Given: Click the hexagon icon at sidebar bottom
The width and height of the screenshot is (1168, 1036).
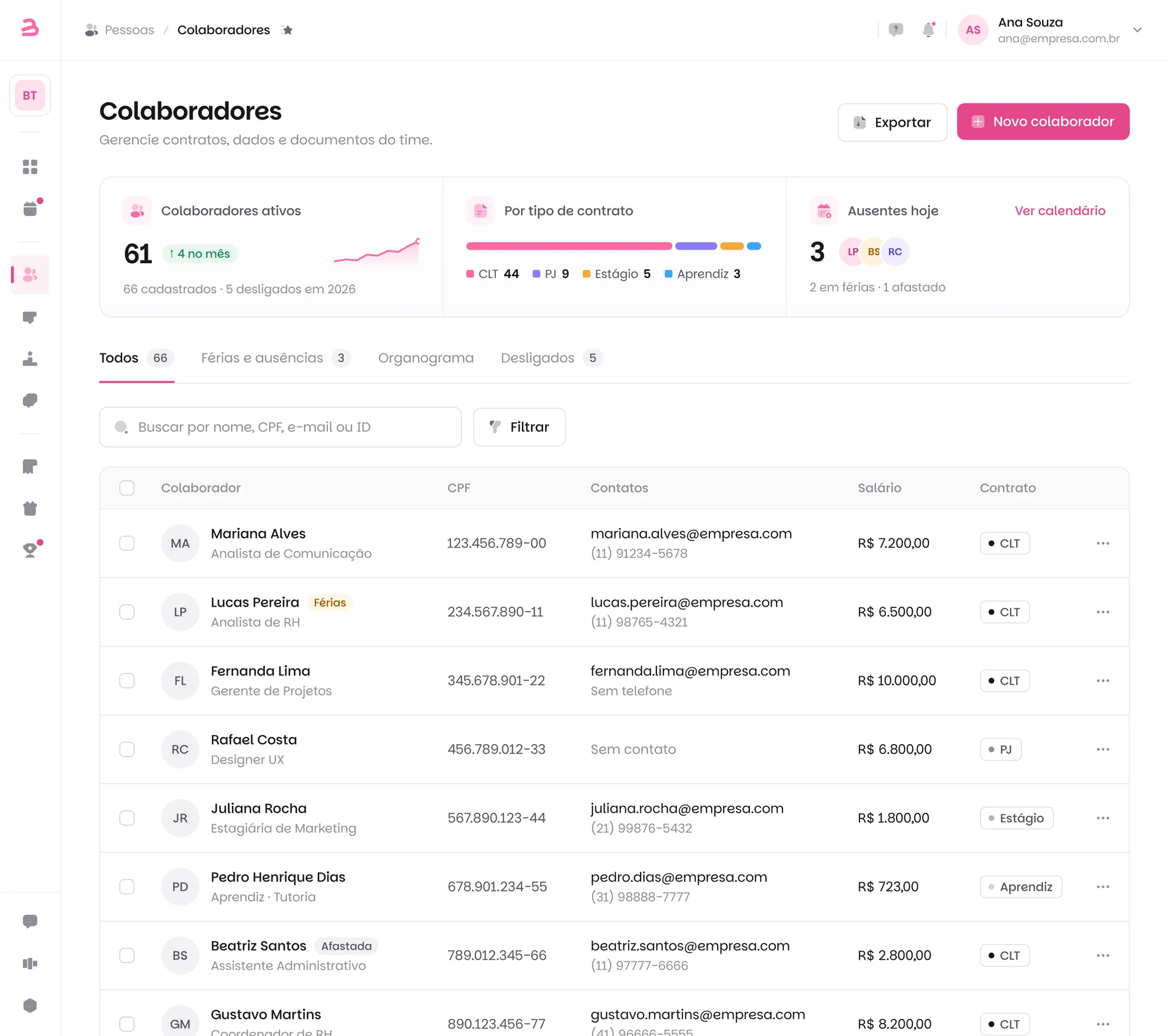Looking at the screenshot, I should (x=30, y=1005).
